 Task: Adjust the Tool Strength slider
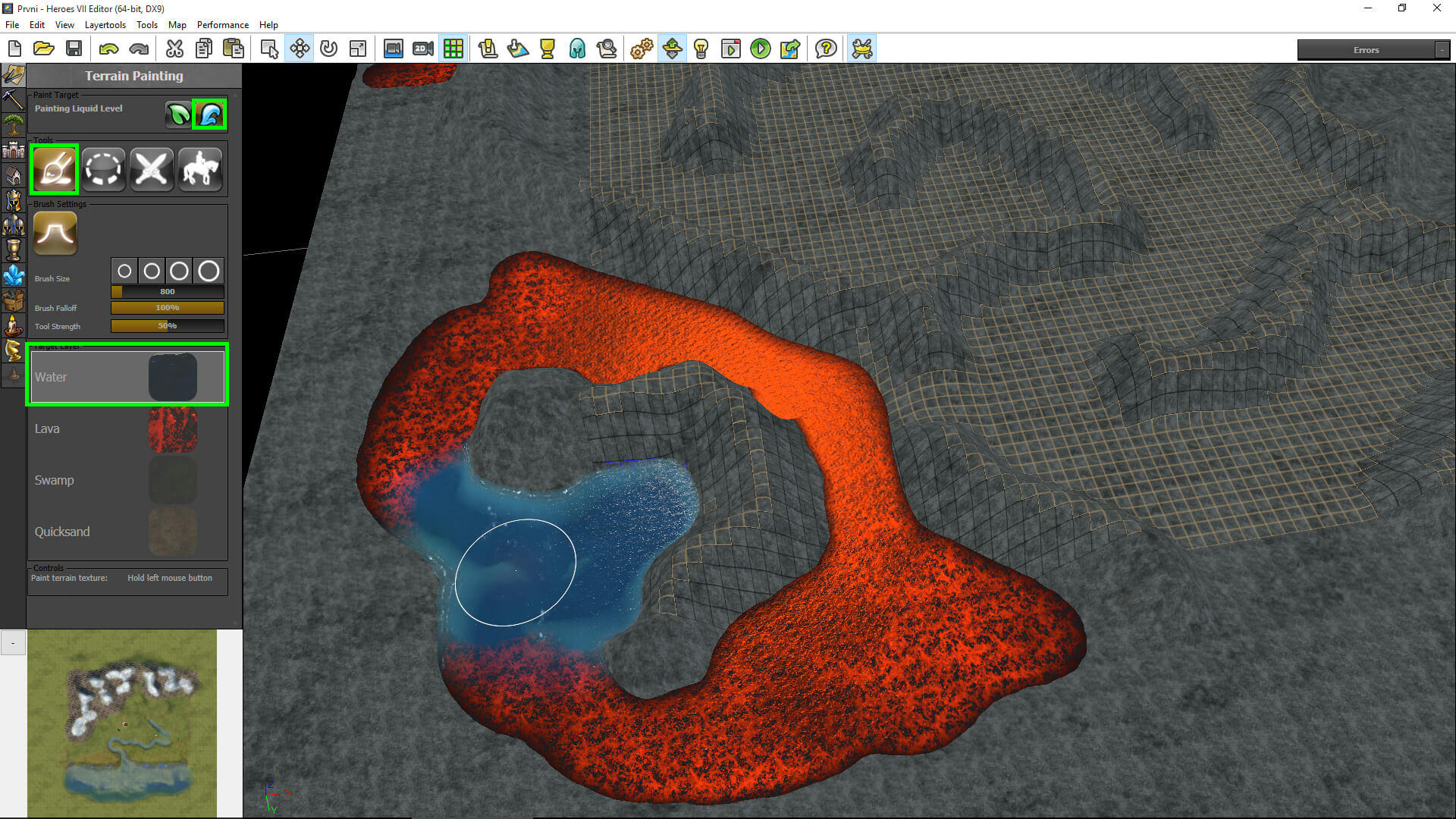(x=168, y=326)
